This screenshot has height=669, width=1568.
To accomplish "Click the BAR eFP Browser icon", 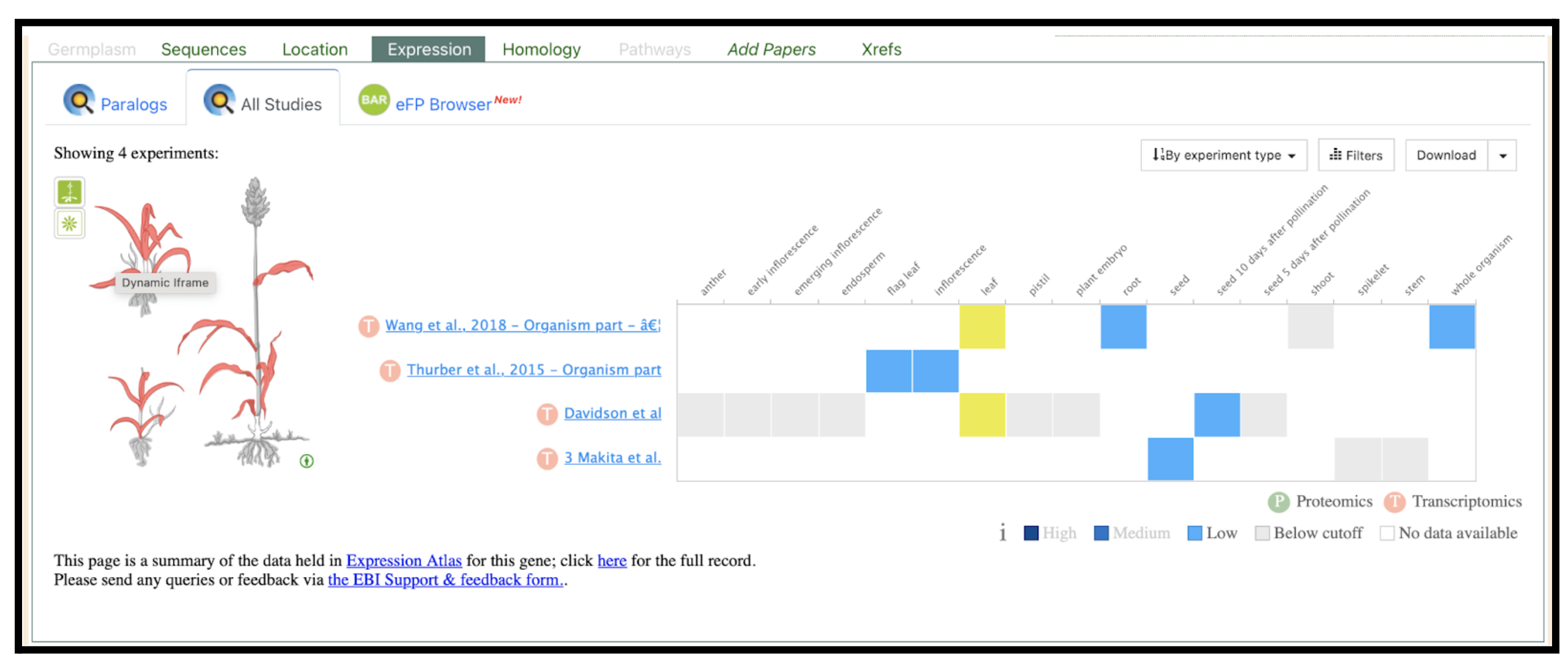I will pyautogui.click(x=374, y=100).
